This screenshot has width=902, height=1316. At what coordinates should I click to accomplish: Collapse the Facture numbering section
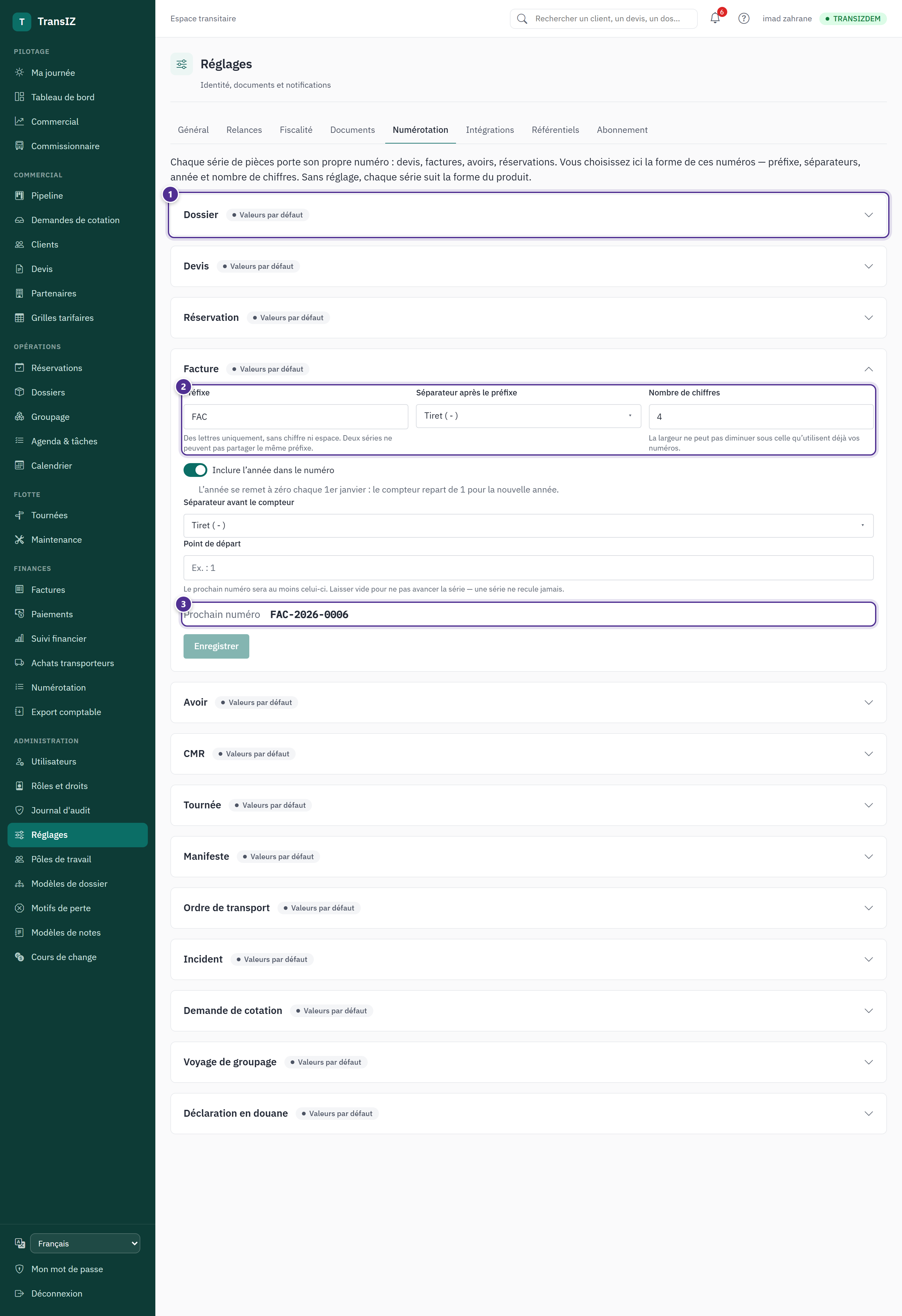pyautogui.click(x=528, y=369)
